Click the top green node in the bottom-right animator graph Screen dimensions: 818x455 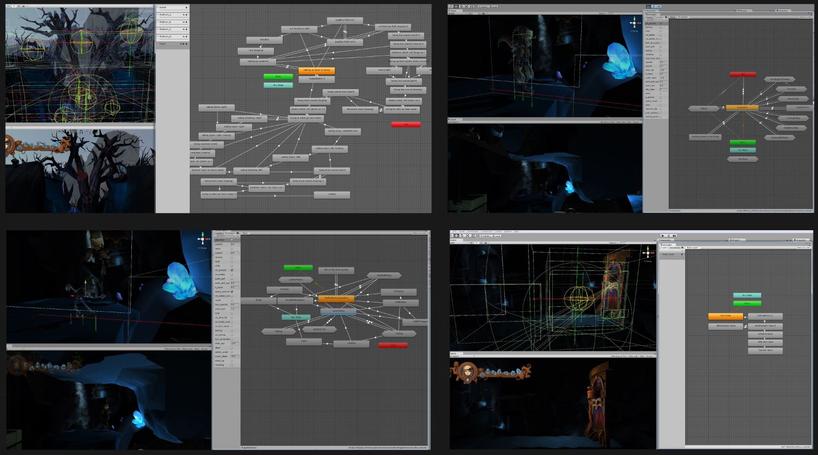point(746,295)
